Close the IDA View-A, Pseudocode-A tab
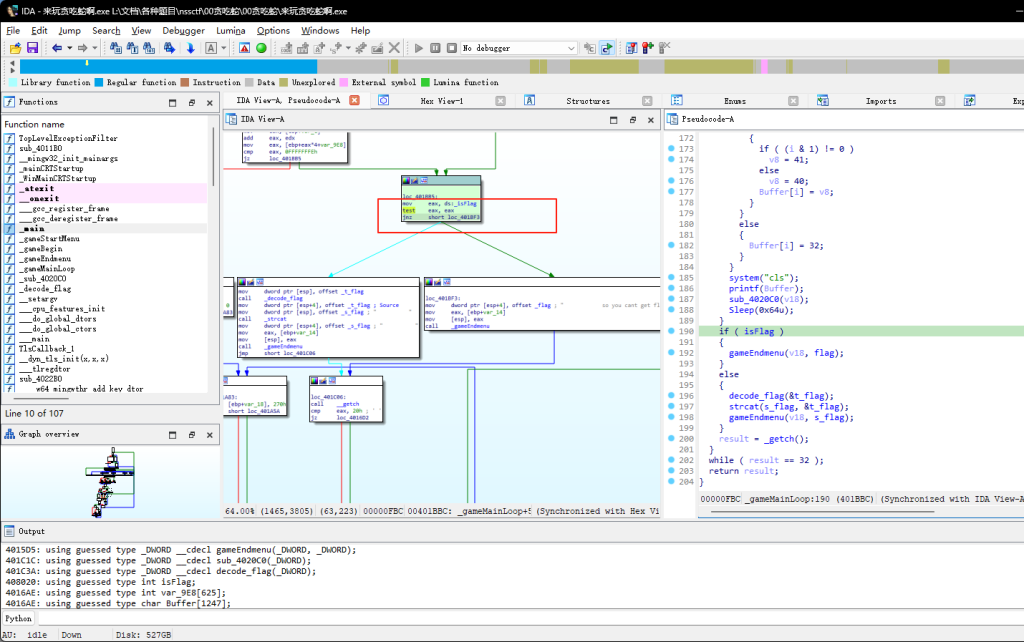 coord(354,101)
